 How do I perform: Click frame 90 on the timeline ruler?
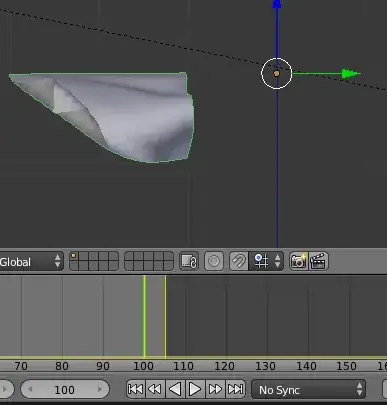pyautogui.click(x=103, y=366)
